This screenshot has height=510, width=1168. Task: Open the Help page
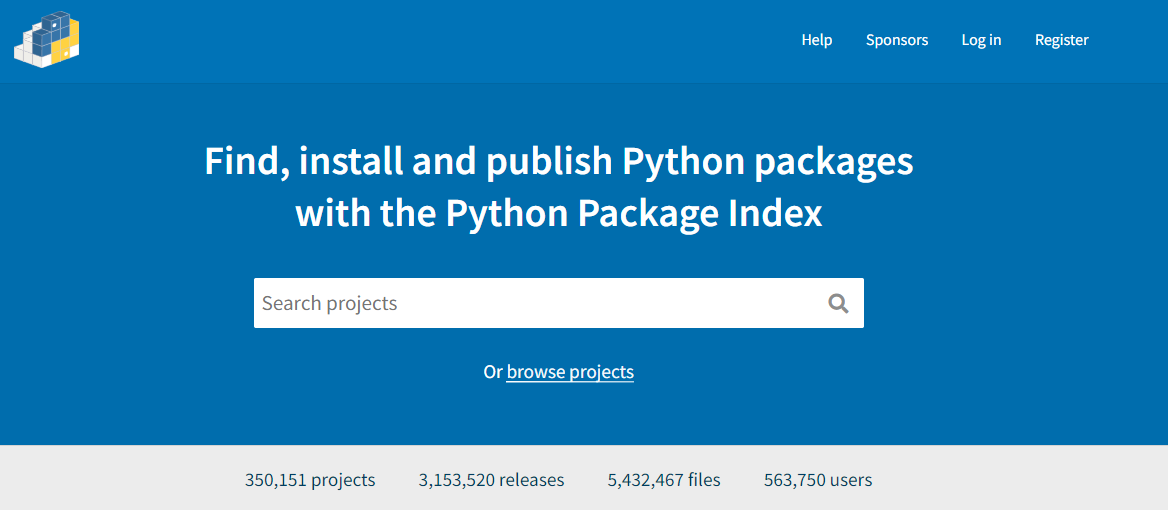tap(816, 40)
